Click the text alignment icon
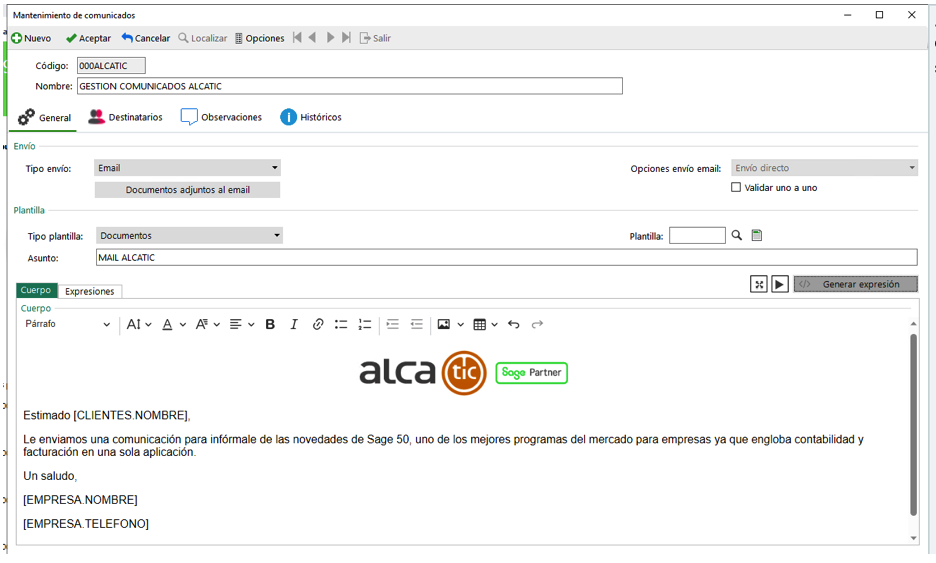Viewport: 936px width, 563px height. tap(236, 324)
